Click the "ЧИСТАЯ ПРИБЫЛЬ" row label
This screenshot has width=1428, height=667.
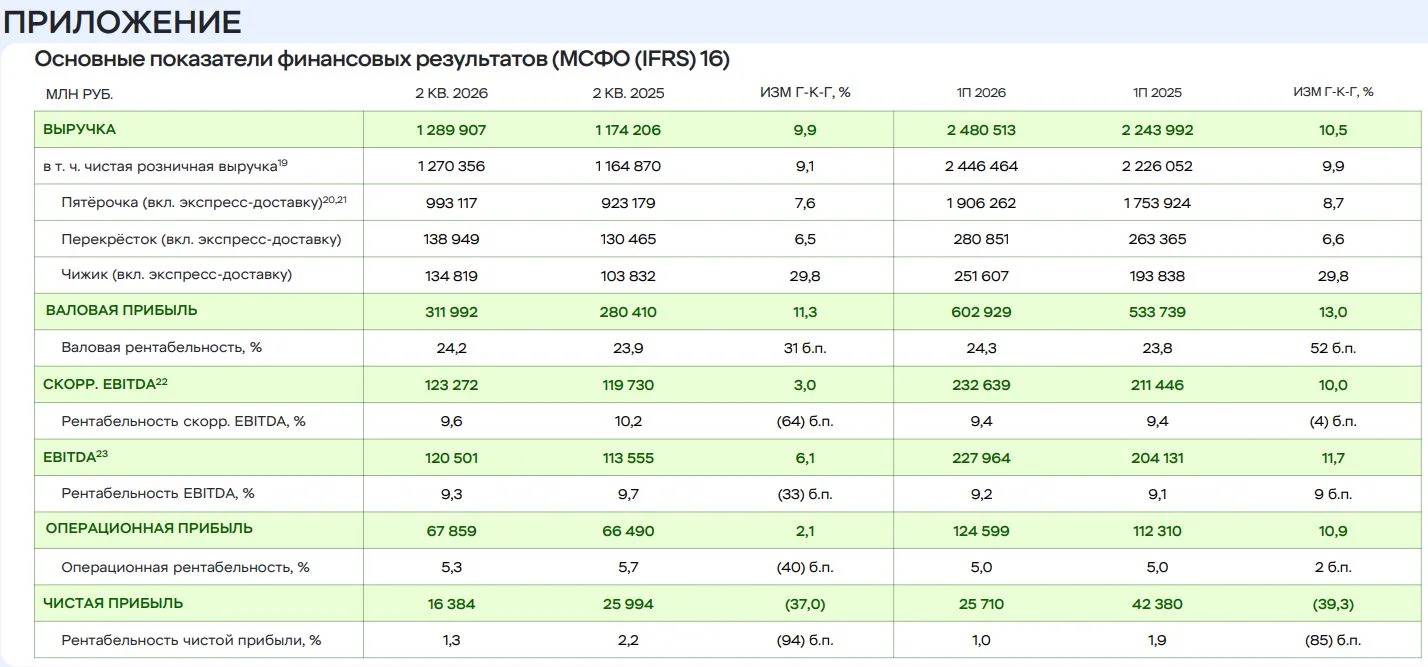pos(113,604)
